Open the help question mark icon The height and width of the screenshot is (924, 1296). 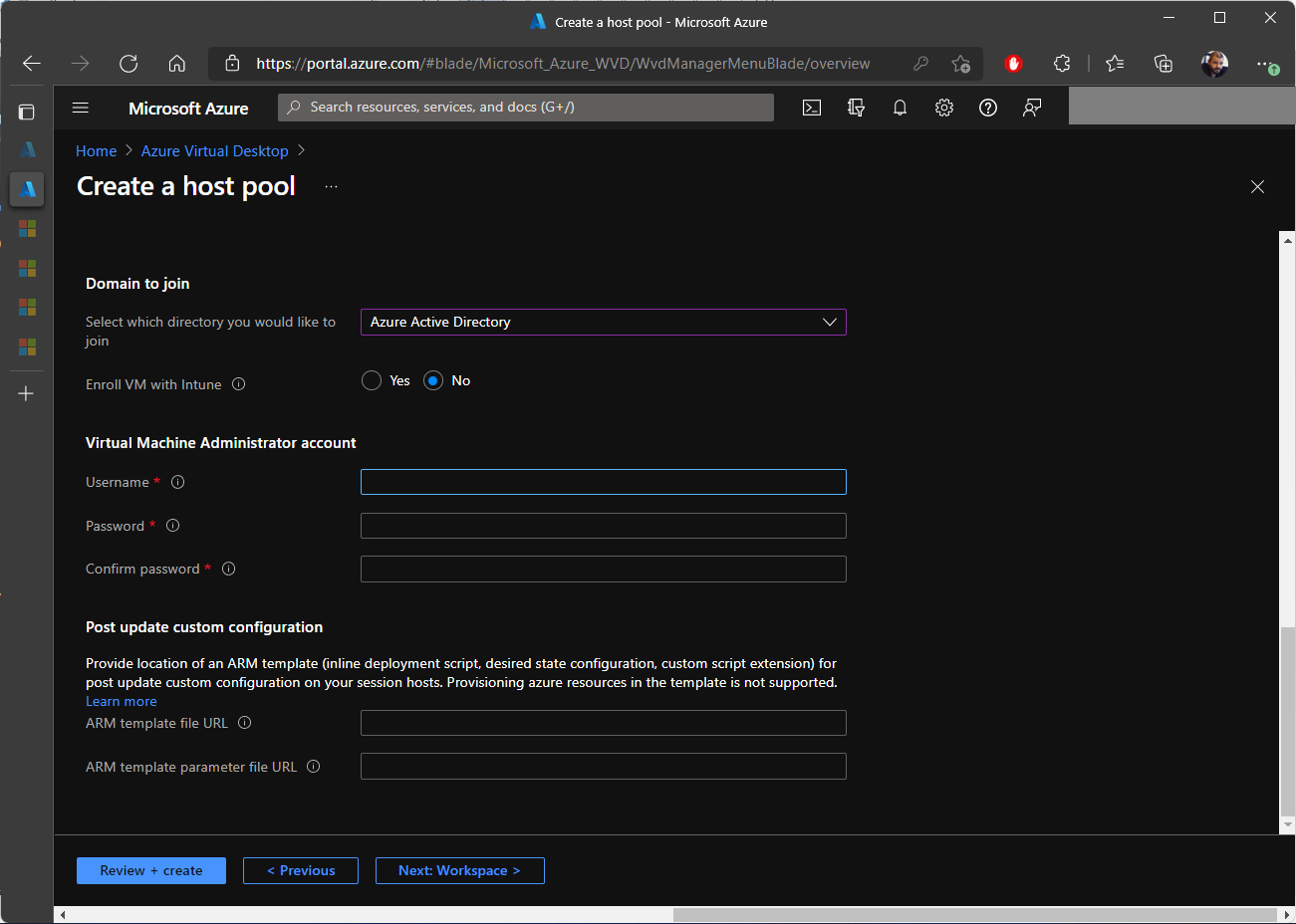click(988, 108)
